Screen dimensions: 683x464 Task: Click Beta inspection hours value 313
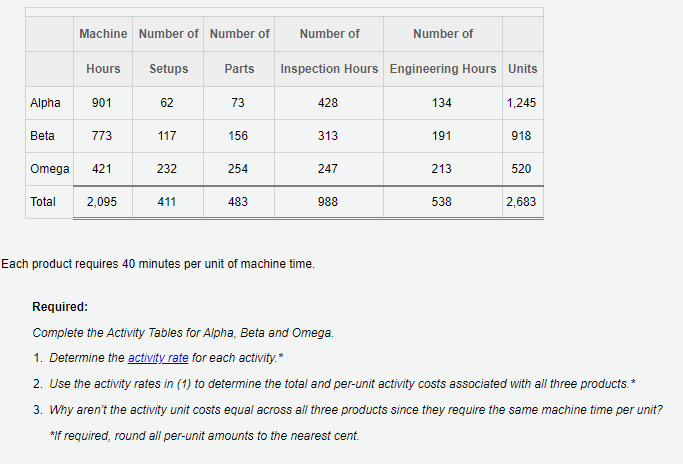pyautogui.click(x=328, y=136)
